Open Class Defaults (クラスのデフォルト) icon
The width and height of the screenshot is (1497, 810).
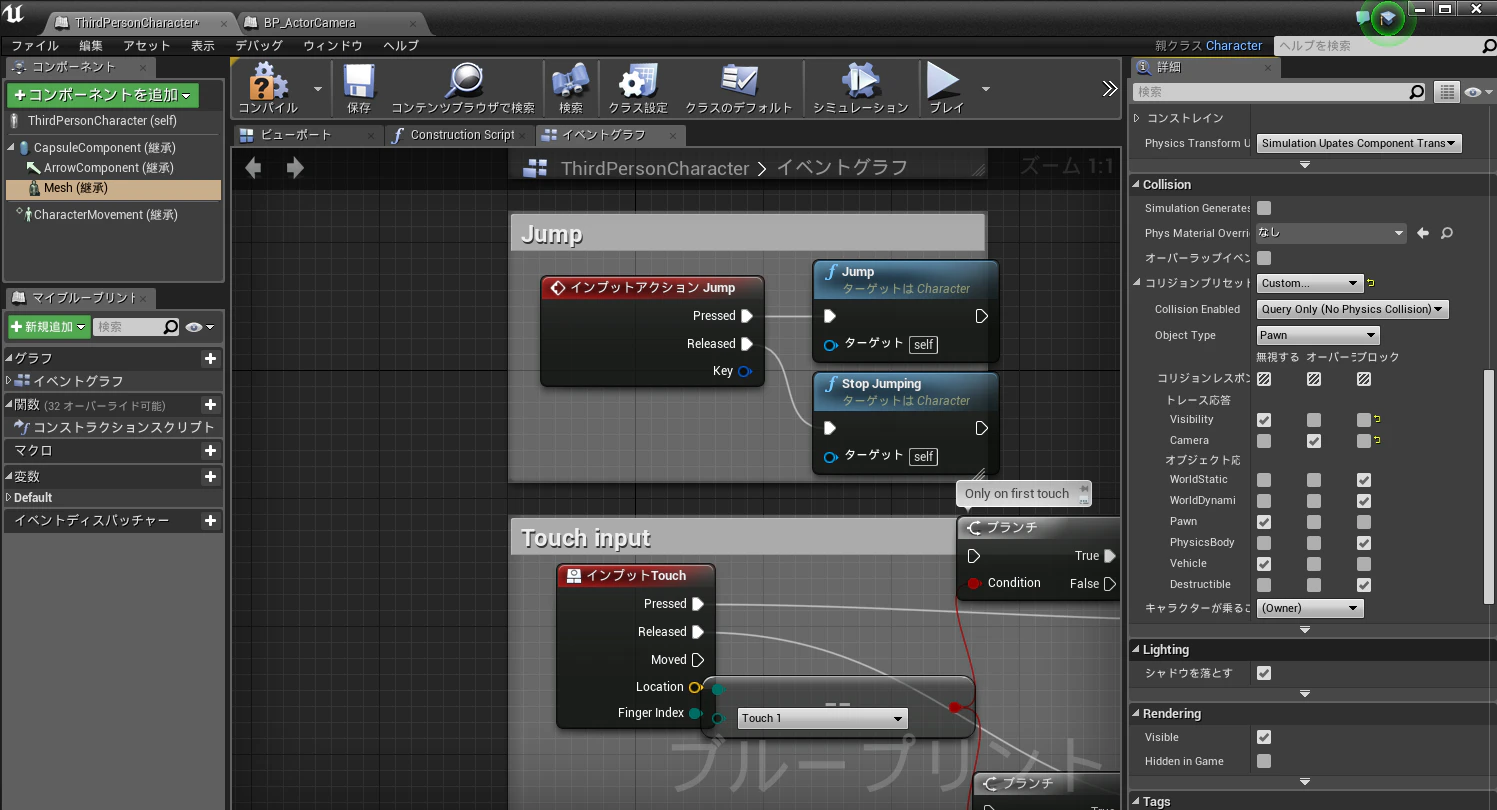pos(739,82)
